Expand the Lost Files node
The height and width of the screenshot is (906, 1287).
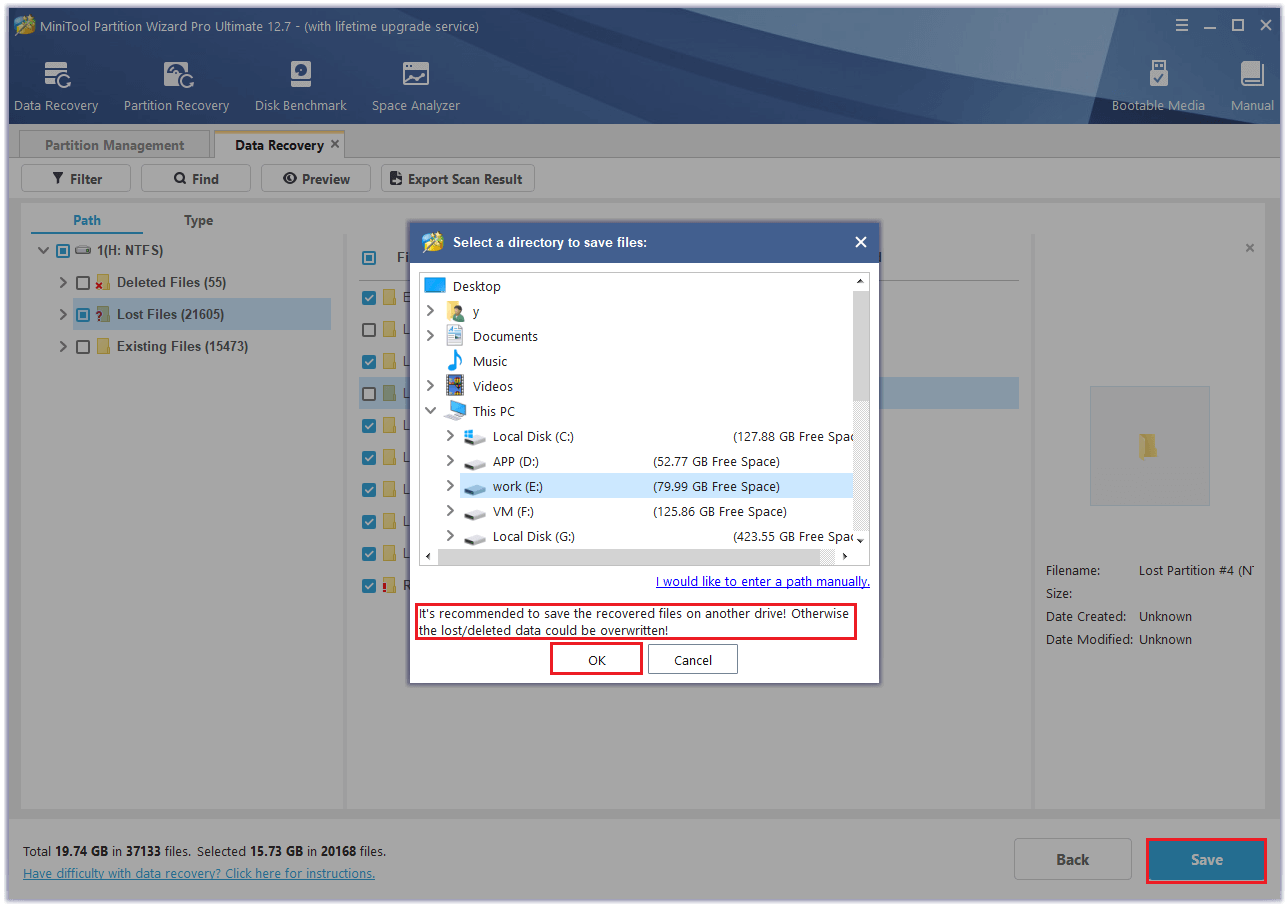tap(63, 314)
